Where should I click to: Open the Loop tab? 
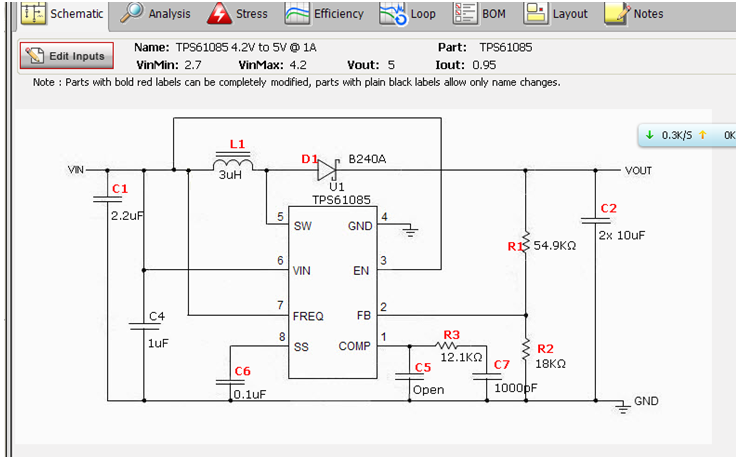[x=408, y=14]
